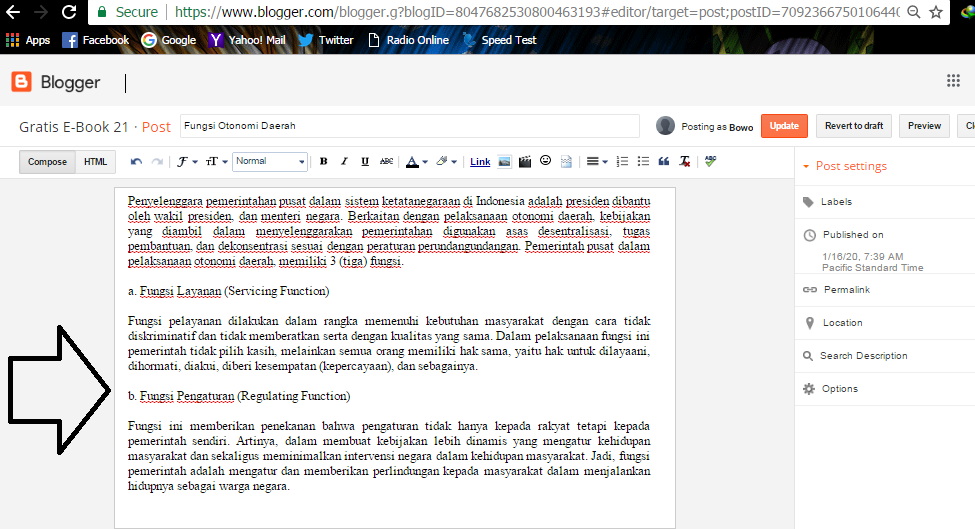Click the numbered list icon
975x529 pixels.
pos(622,162)
